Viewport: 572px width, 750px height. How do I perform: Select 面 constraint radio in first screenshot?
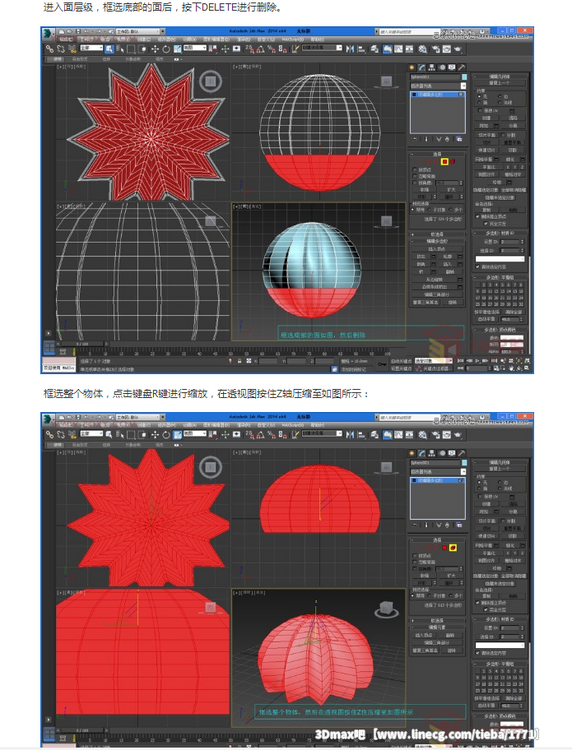[479, 102]
